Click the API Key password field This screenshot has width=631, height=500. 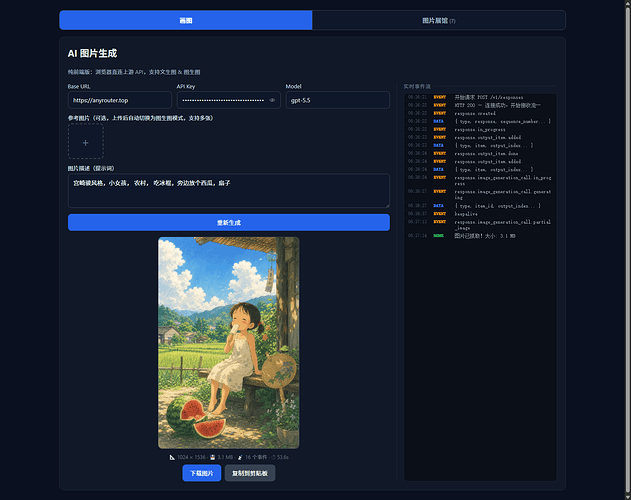click(x=229, y=100)
